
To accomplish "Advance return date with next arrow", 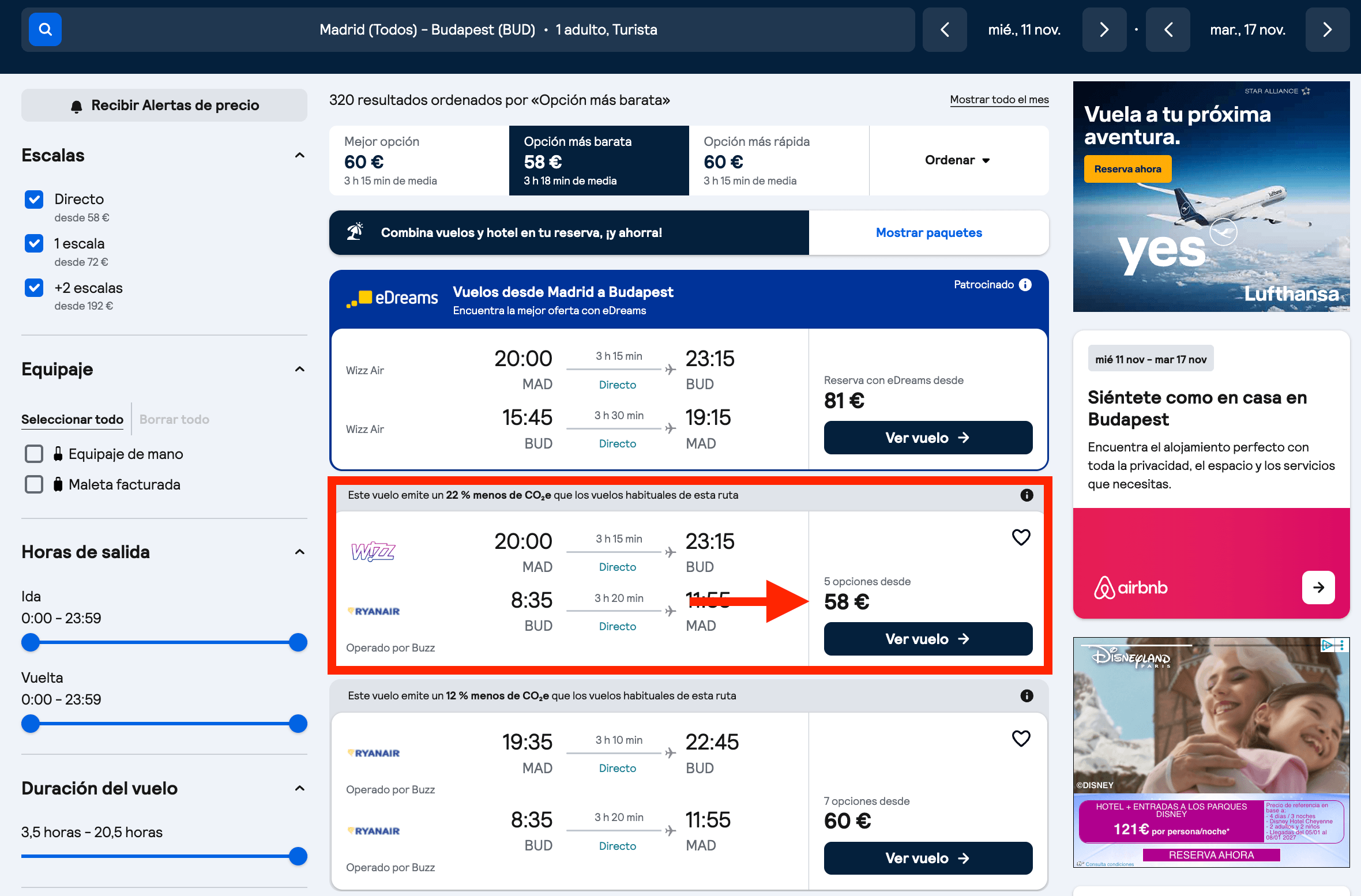I will (1327, 29).
